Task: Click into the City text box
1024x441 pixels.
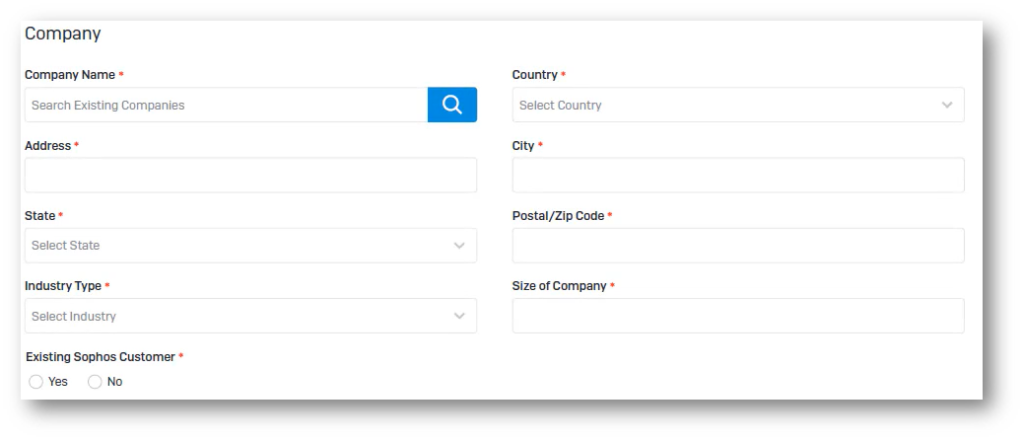Action: coord(738,175)
